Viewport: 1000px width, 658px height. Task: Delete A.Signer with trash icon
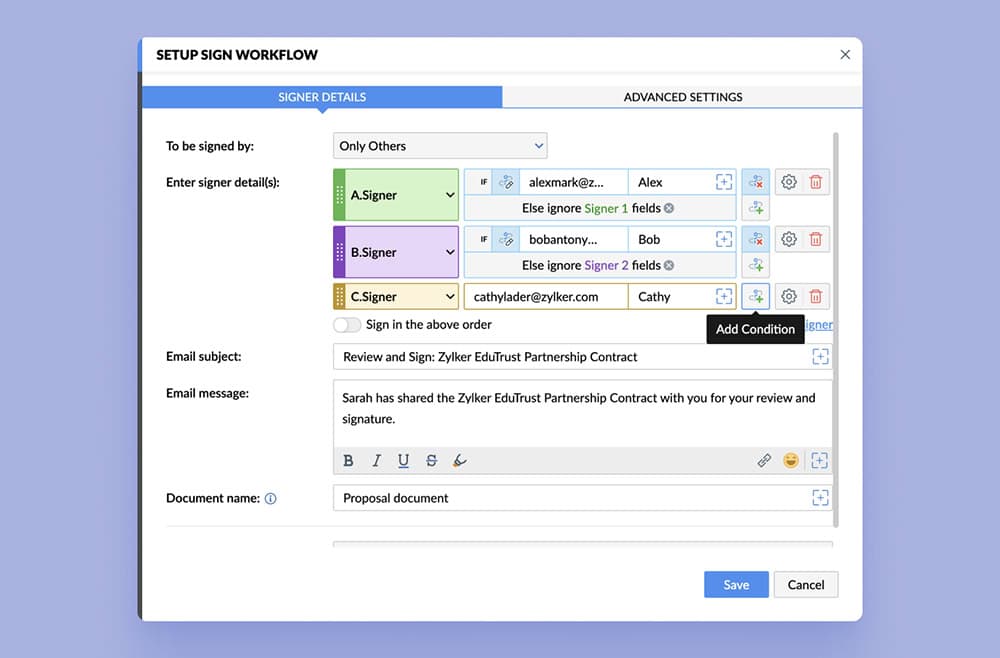pyautogui.click(x=816, y=182)
